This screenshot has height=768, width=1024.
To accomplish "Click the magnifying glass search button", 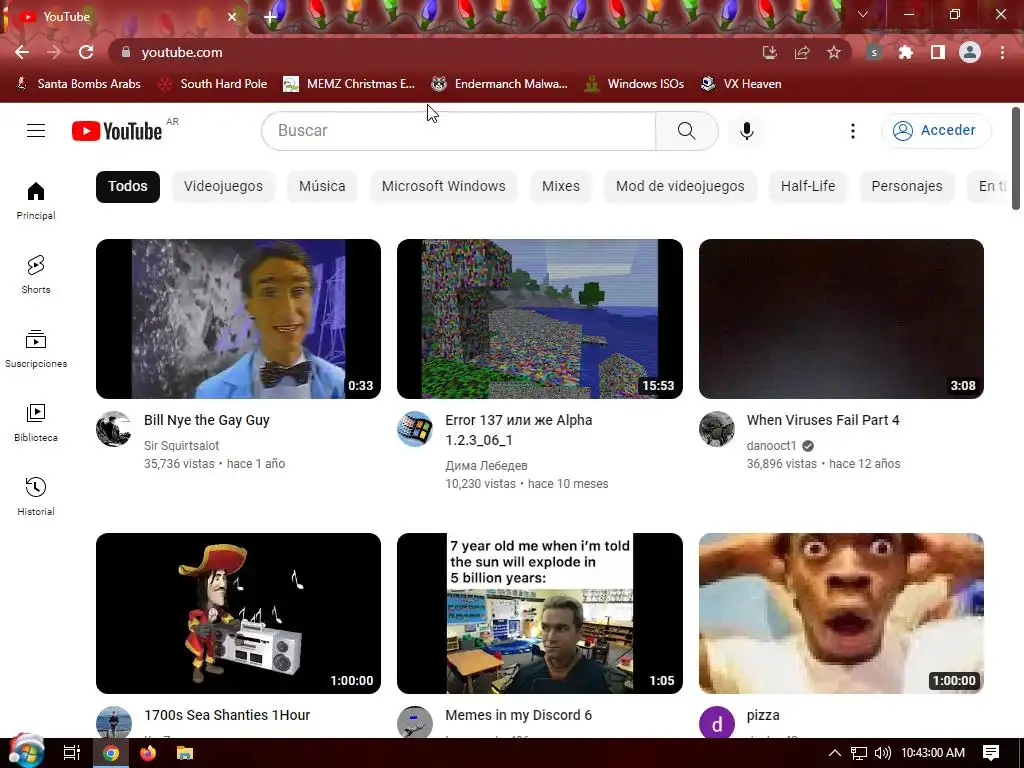I will (687, 131).
